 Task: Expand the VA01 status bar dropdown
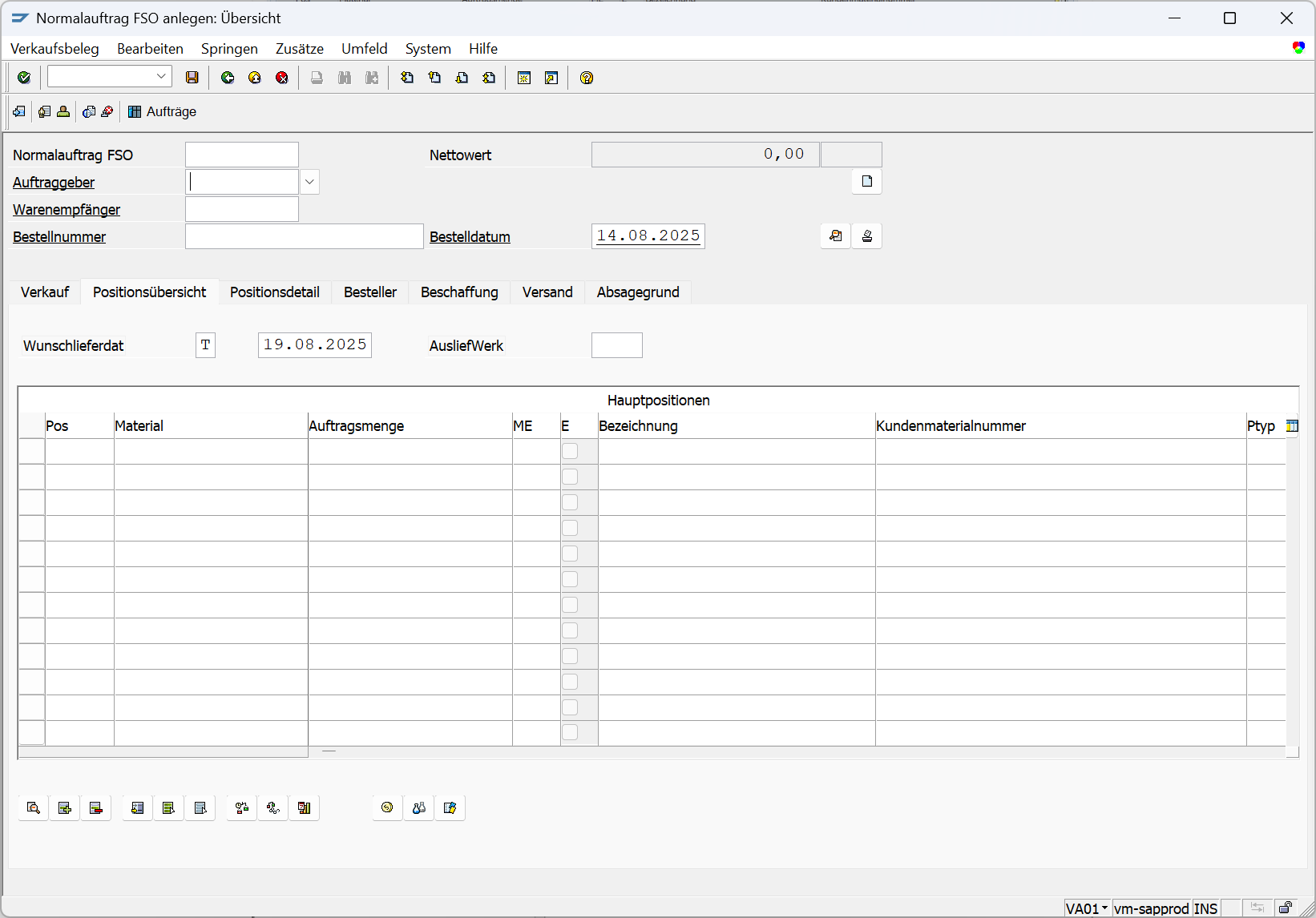click(x=1104, y=908)
